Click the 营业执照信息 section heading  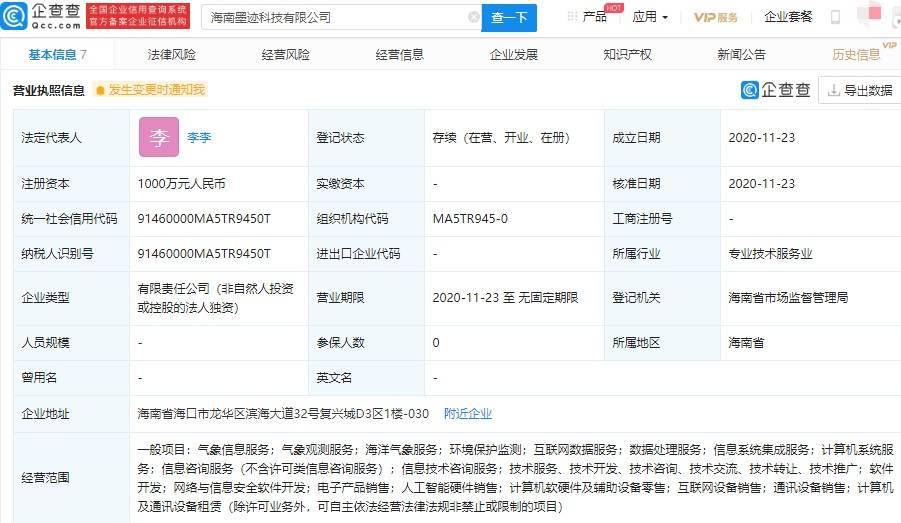pos(49,90)
